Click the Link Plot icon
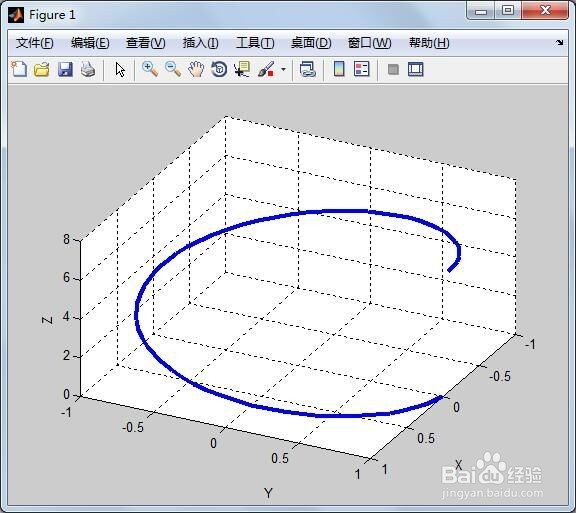 pyautogui.click(x=307, y=69)
